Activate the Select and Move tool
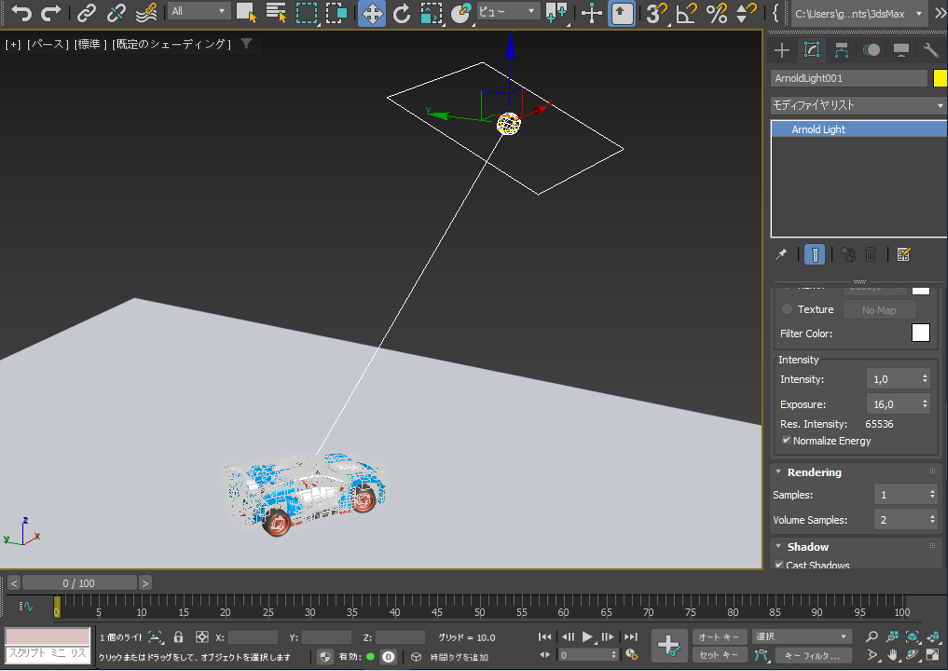The image size is (948, 671). [x=372, y=13]
